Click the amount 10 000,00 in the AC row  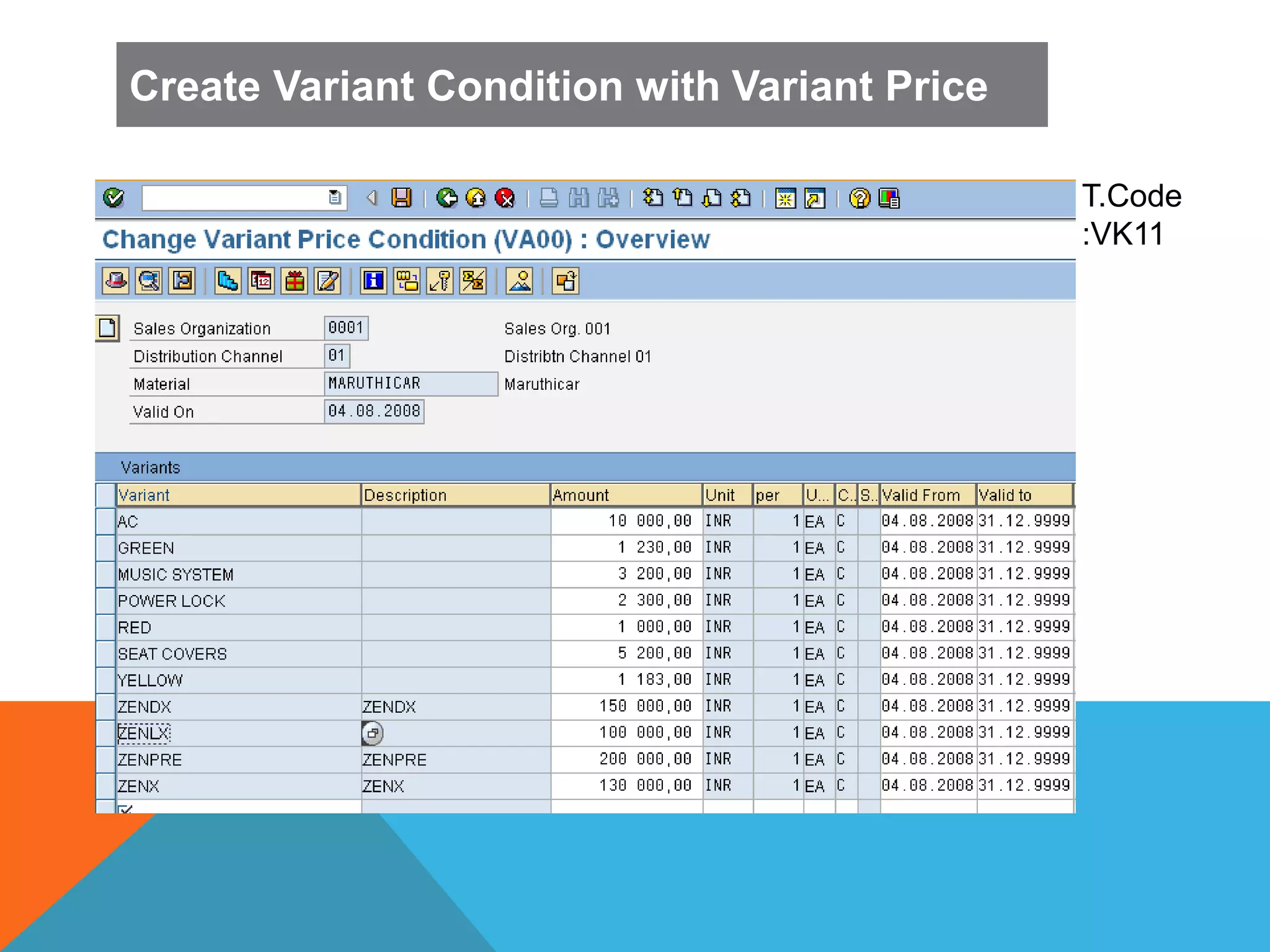[626, 521]
